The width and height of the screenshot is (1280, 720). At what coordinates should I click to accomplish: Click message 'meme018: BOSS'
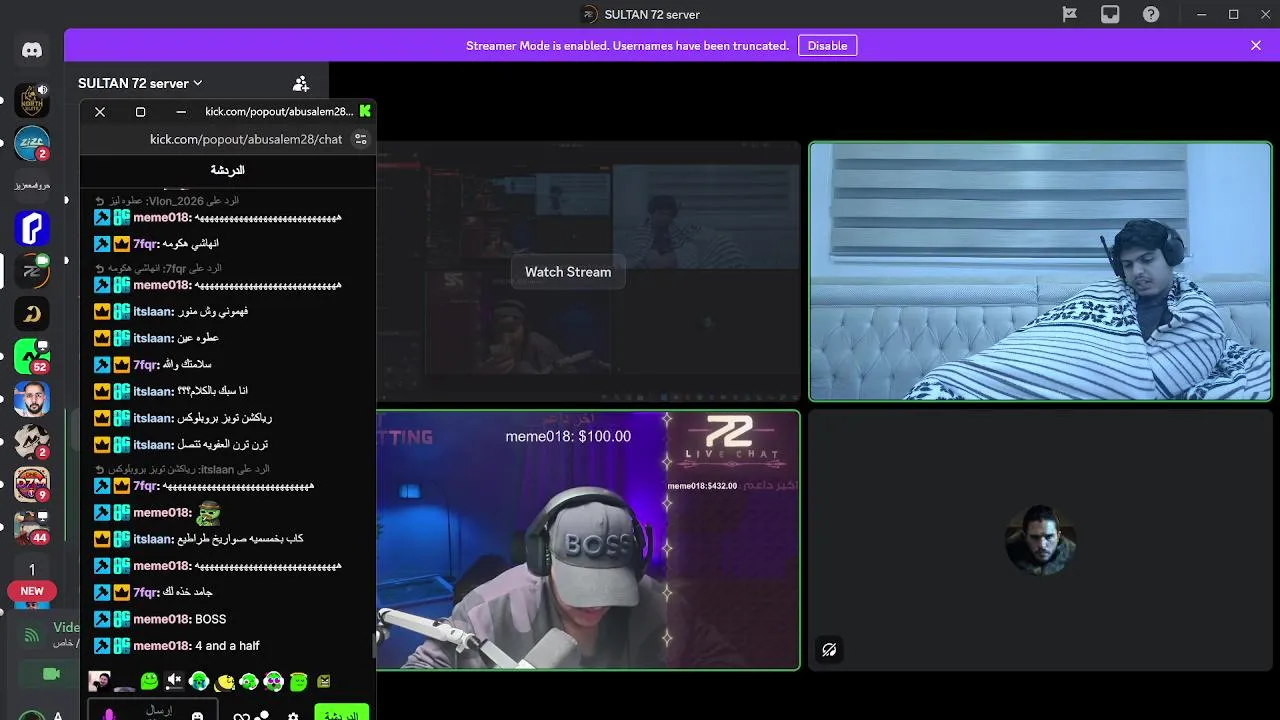coord(160,619)
